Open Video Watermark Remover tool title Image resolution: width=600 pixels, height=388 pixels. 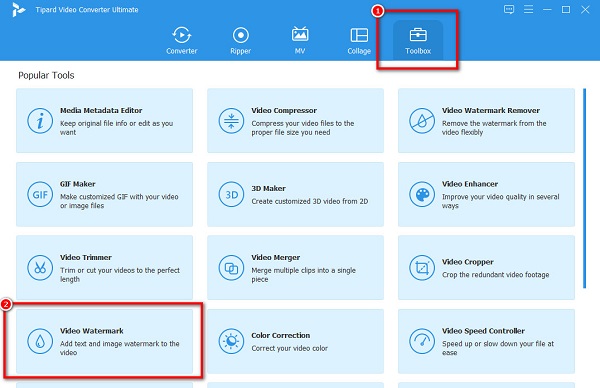[x=491, y=111]
